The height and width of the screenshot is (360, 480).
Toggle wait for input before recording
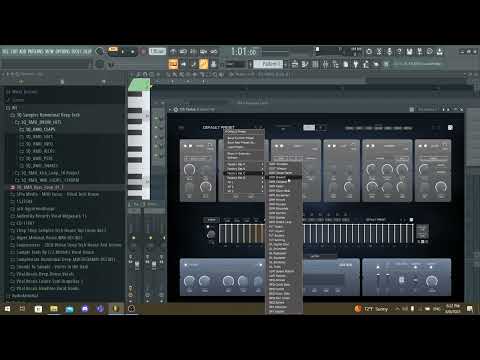coord(183,52)
